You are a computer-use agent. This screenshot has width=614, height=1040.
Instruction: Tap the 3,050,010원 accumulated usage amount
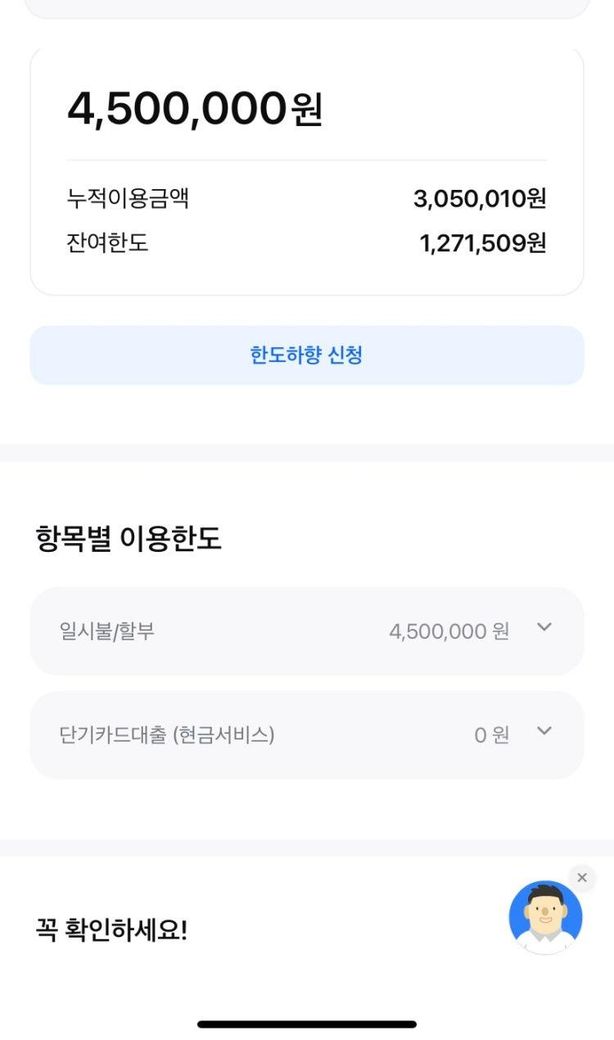479,199
